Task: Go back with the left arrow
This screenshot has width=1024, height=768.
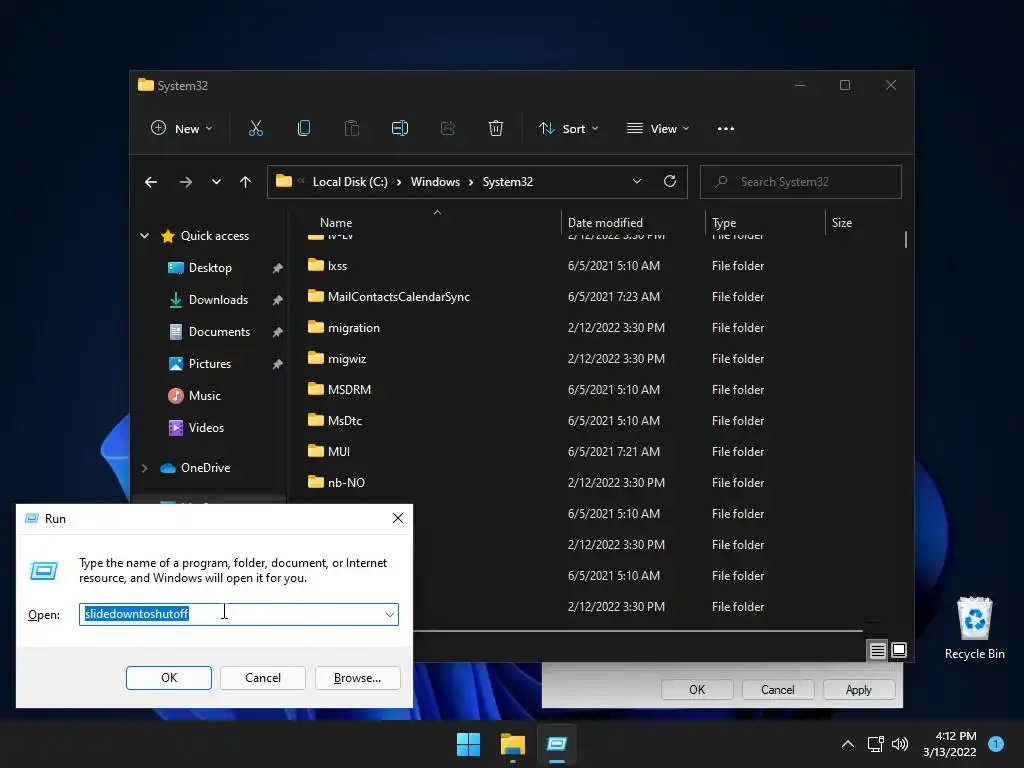Action: pyautogui.click(x=151, y=182)
